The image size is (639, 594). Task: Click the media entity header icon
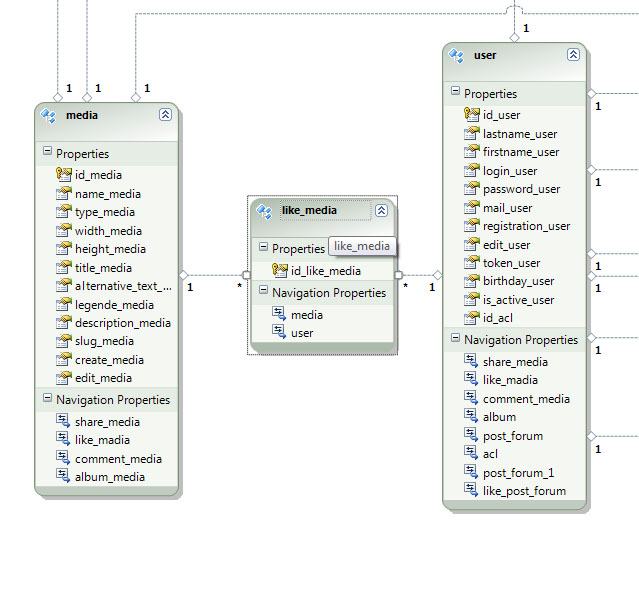click(x=48, y=115)
